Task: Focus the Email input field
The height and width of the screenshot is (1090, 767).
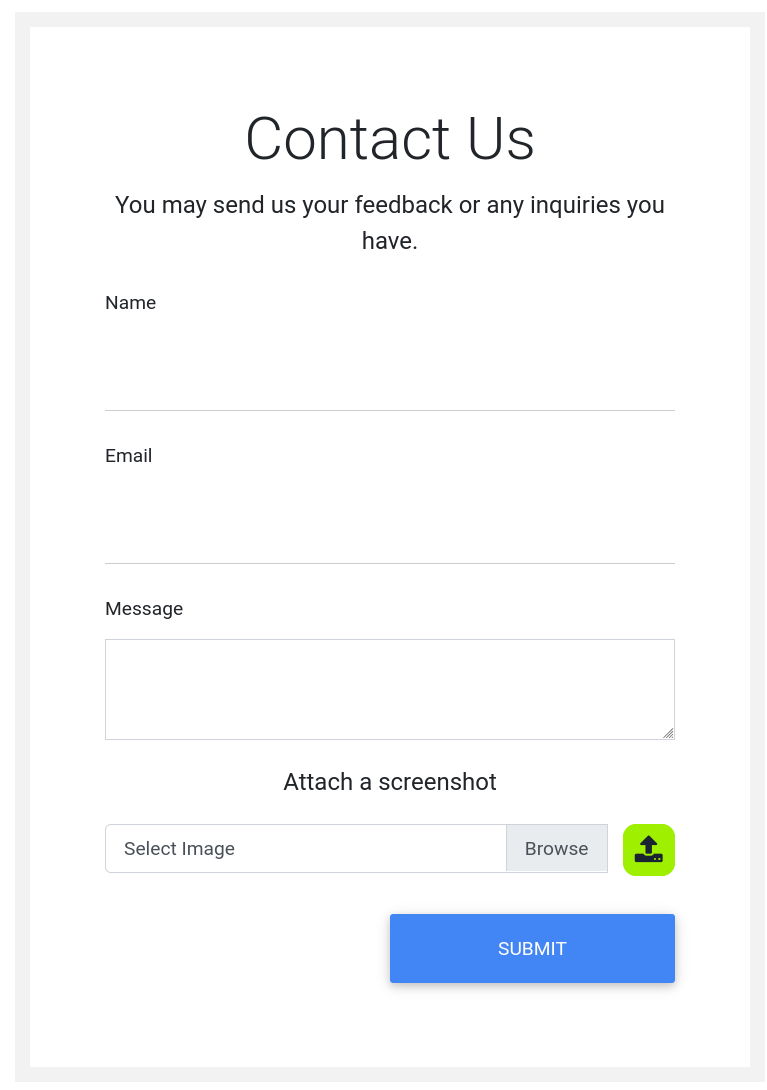Action: [389, 533]
